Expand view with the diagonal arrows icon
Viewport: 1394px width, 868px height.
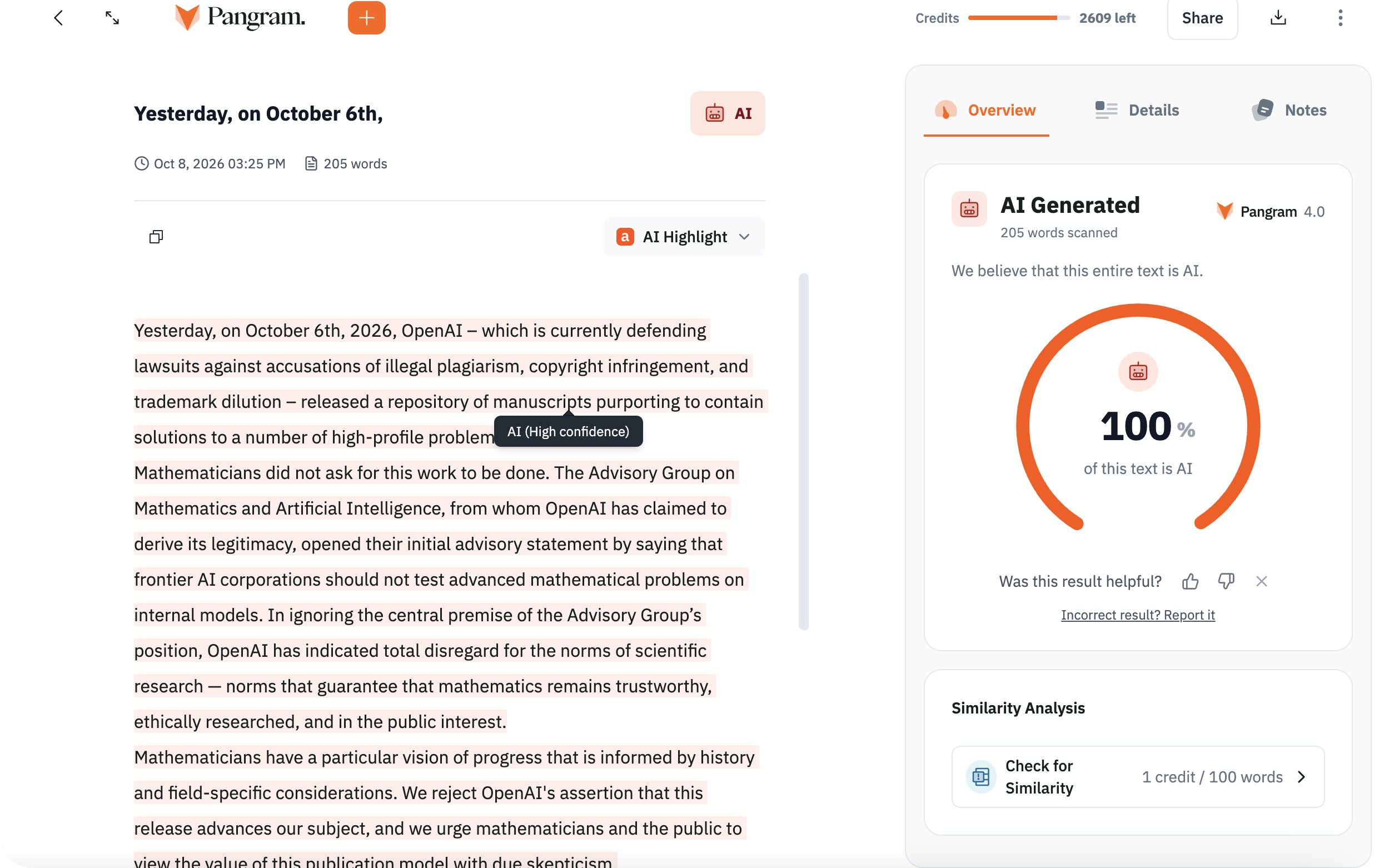point(112,18)
